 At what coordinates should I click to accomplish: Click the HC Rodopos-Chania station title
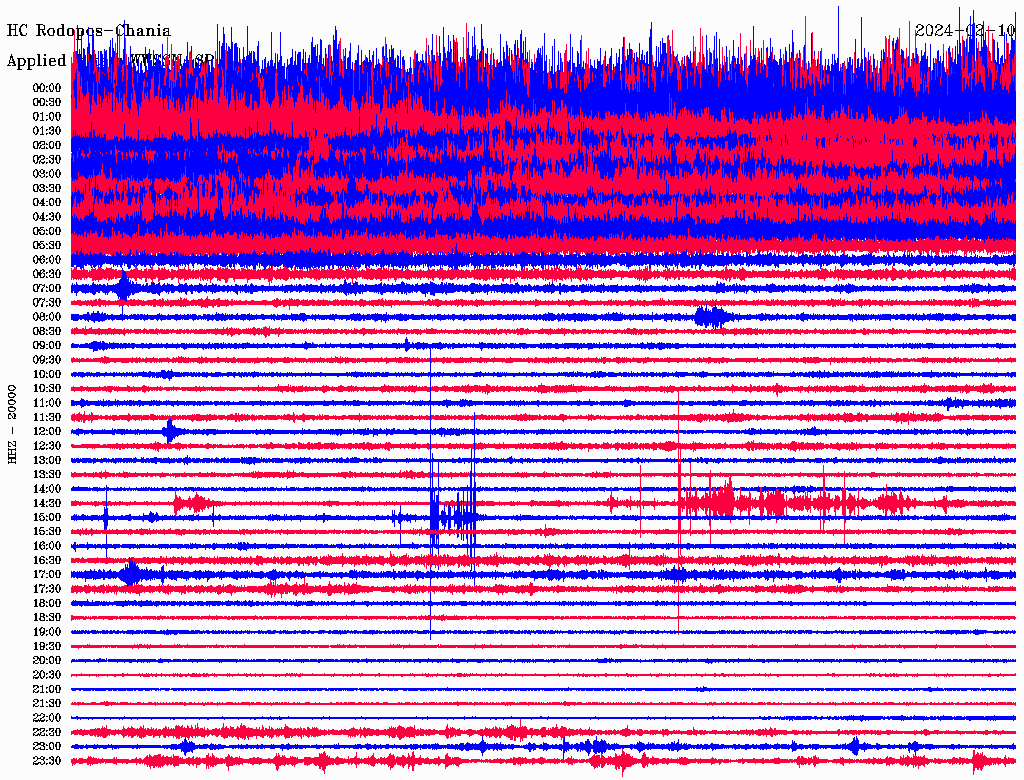click(89, 31)
